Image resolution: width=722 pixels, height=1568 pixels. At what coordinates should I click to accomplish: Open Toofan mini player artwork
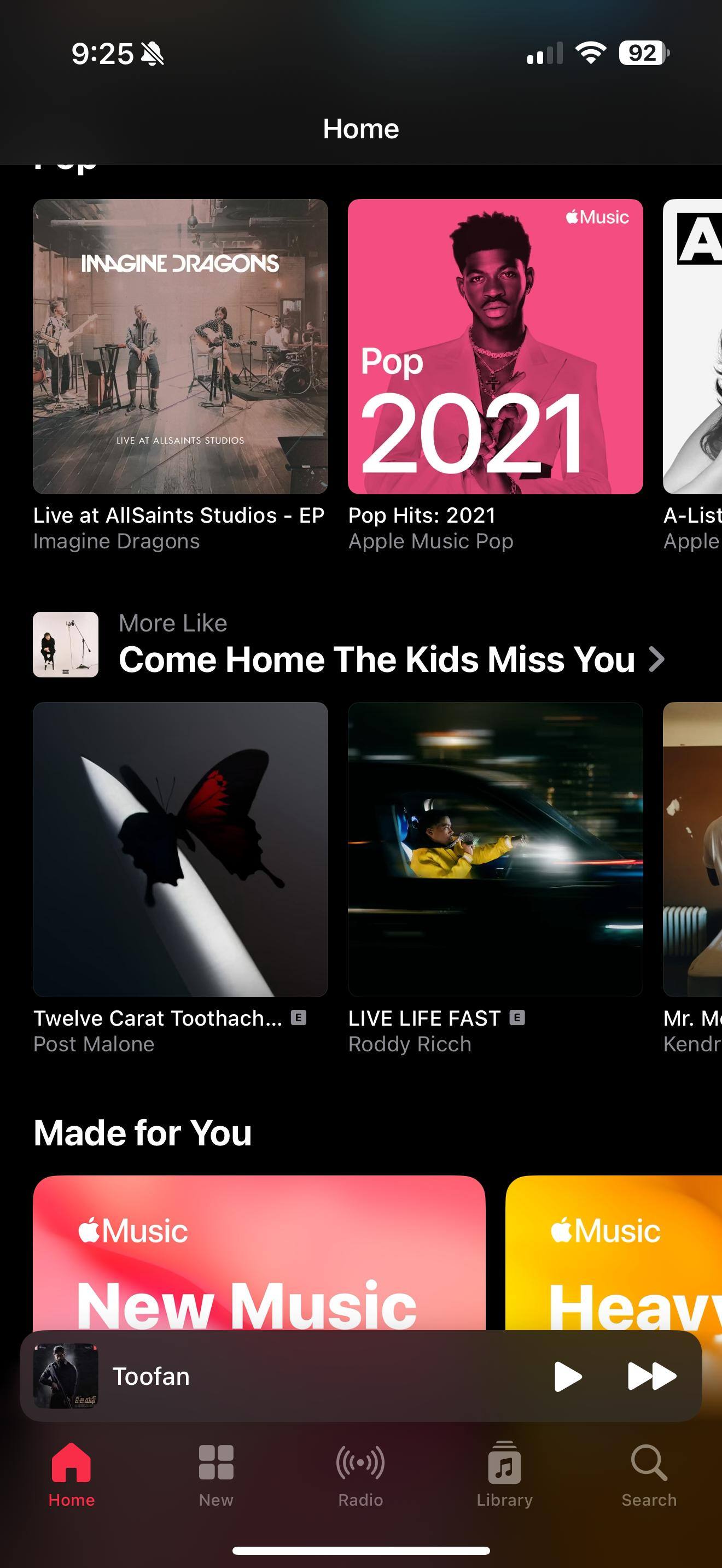tap(65, 1376)
